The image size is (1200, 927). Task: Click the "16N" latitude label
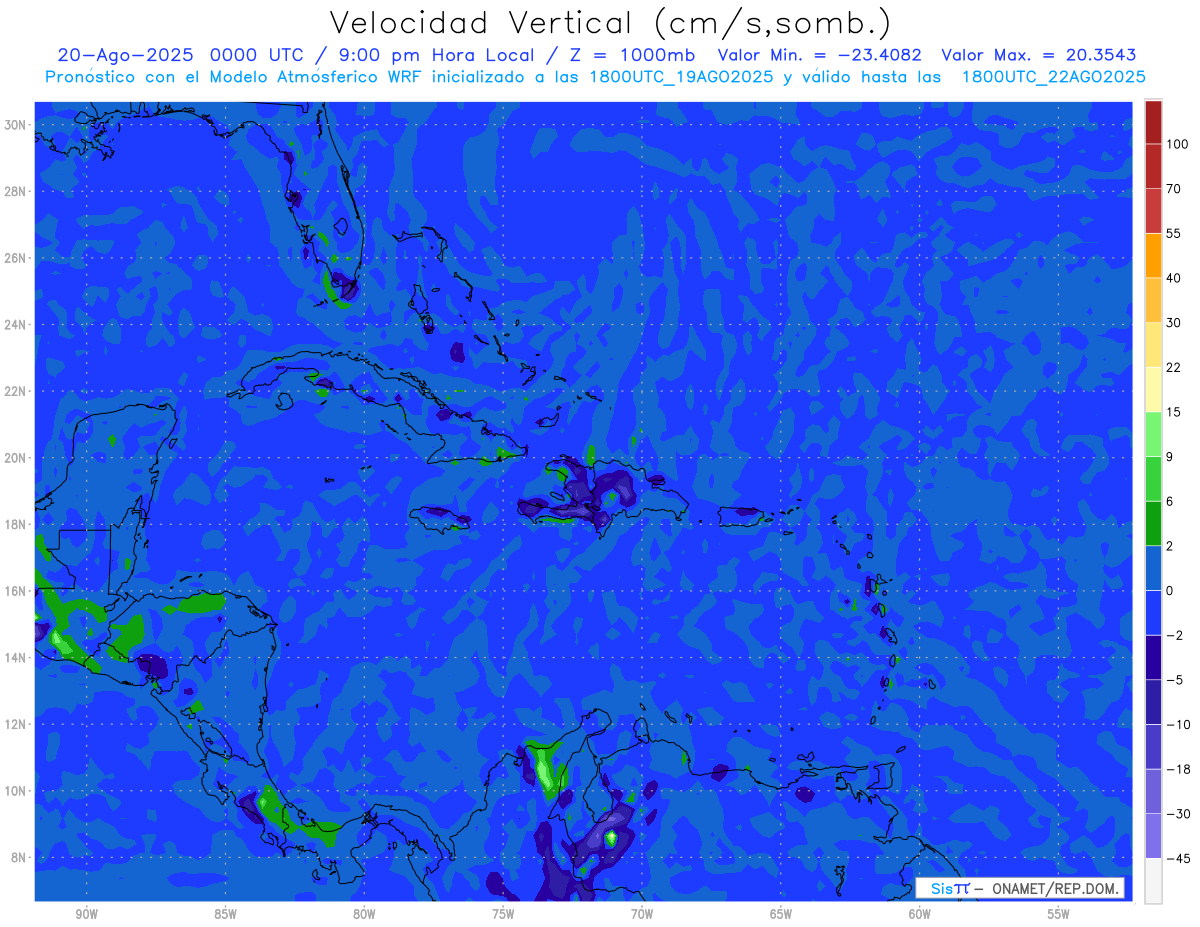(x=16, y=591)
